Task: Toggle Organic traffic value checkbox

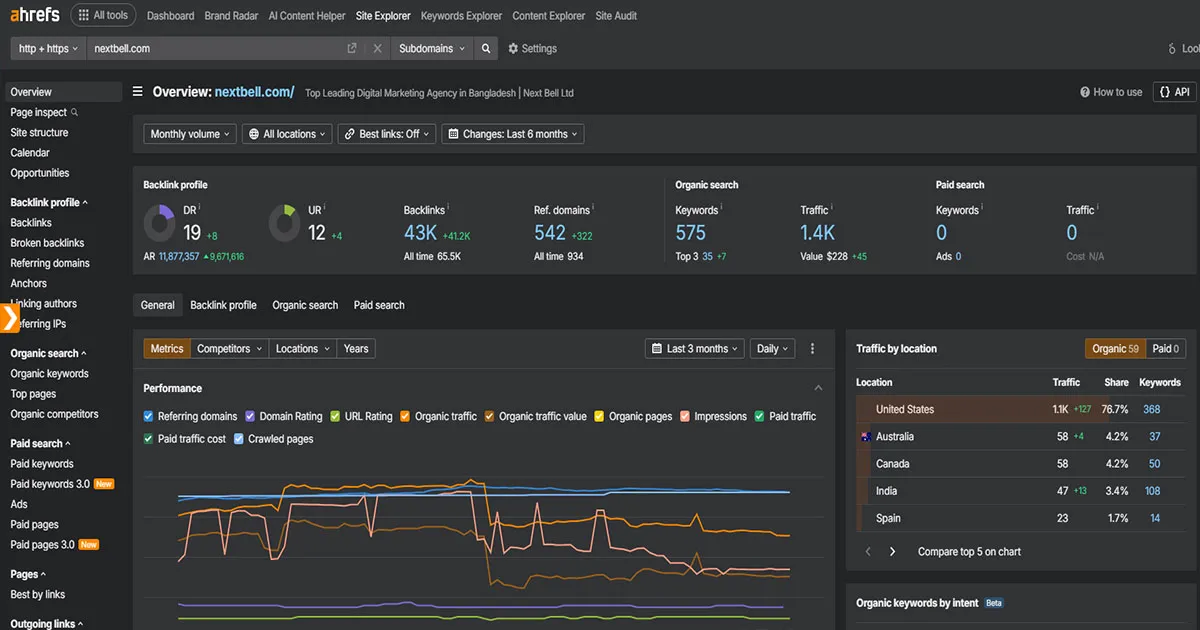Action: point(490,416)
